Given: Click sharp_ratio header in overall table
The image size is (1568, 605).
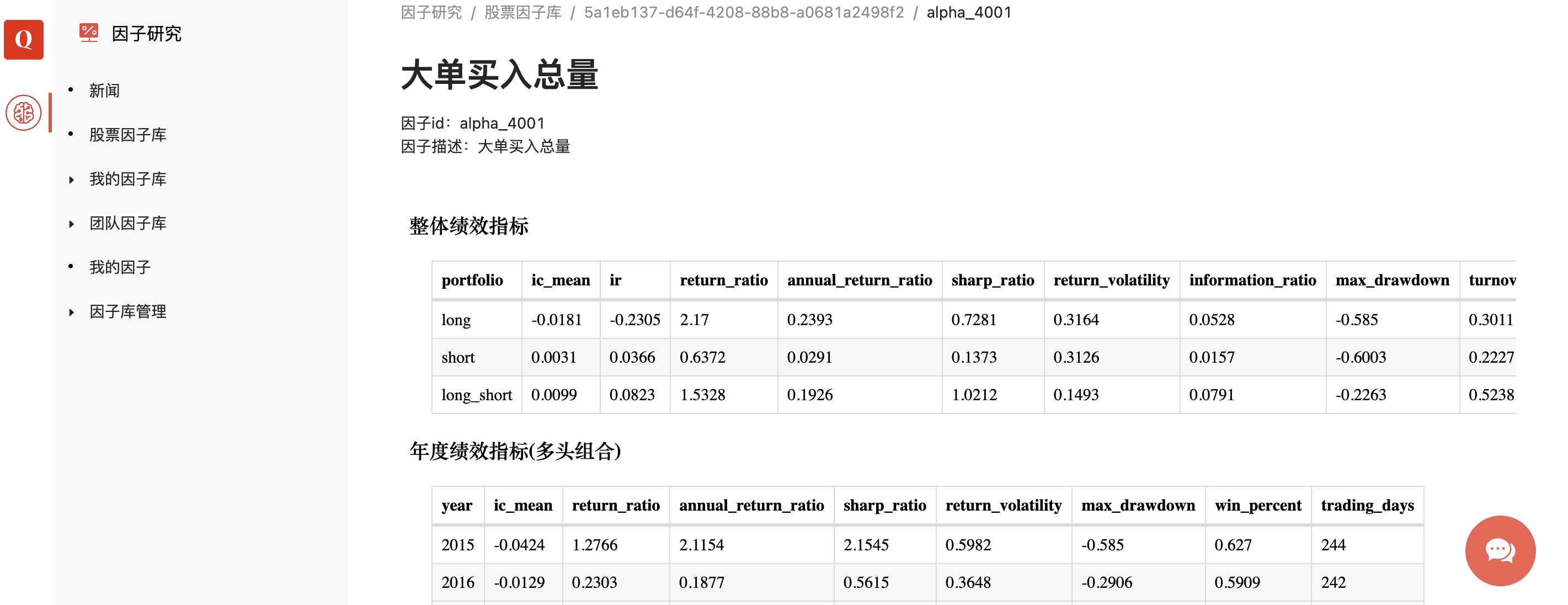Looking at the screenshot, I should (993, 280).
